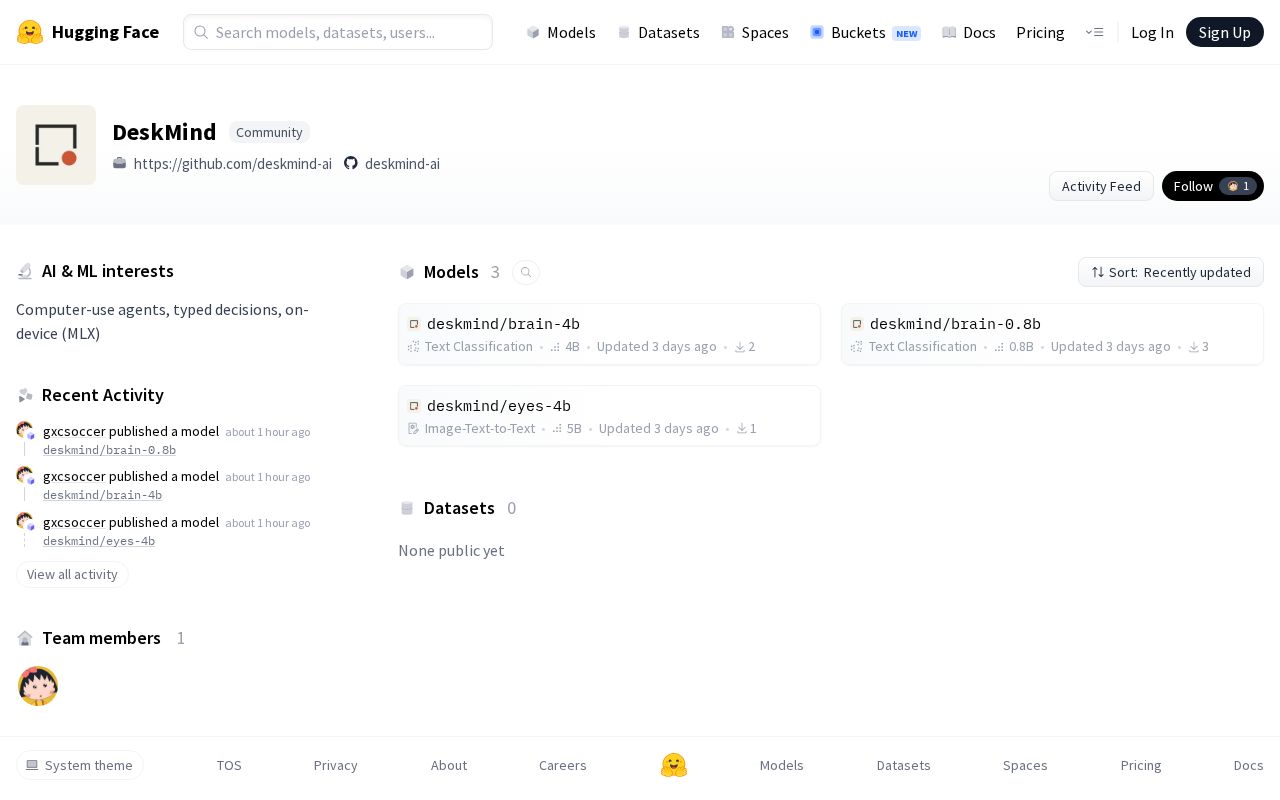
Task: Open Spaces in top navigation
Action: 755,32
